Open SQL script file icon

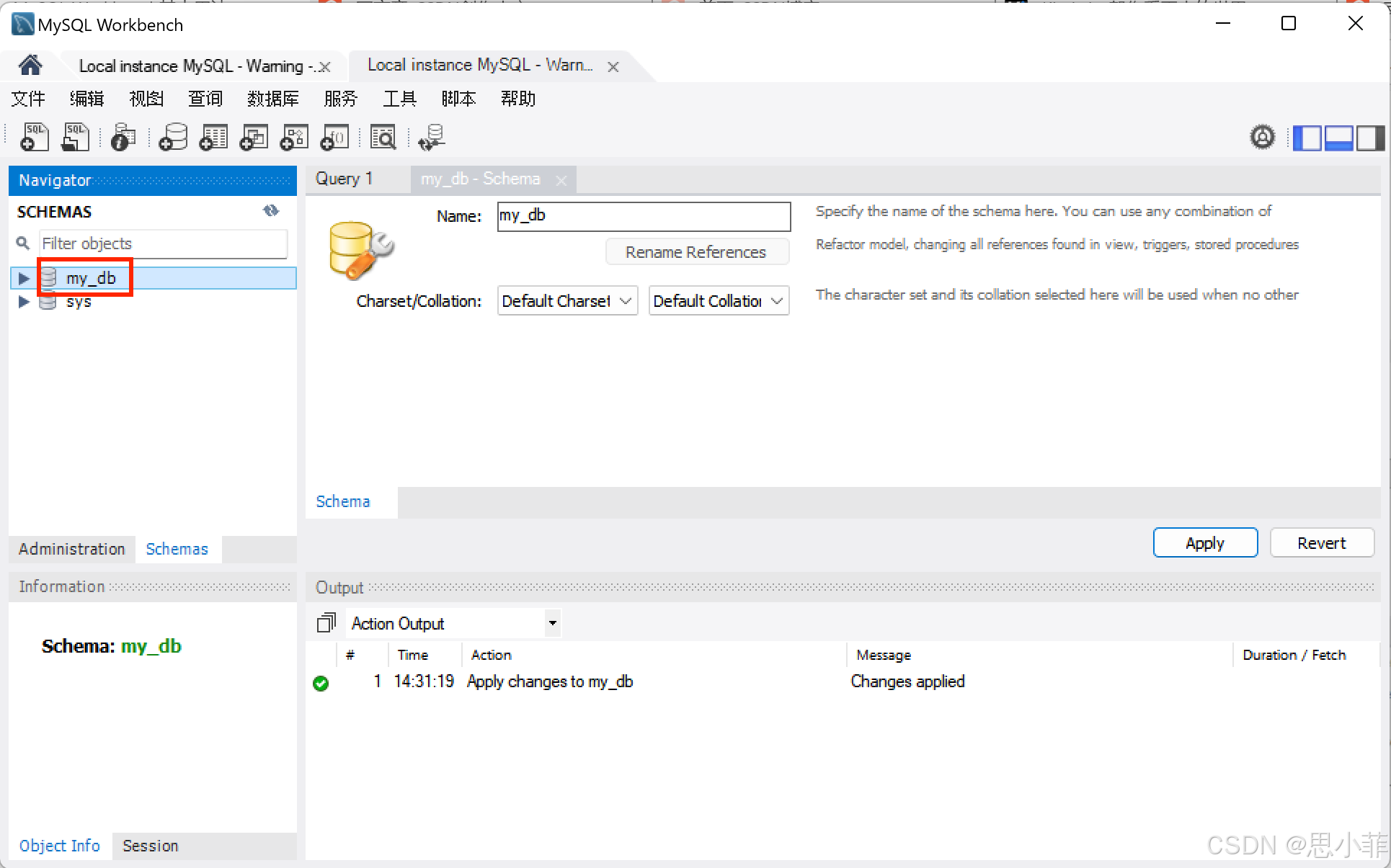click(75, 137)
